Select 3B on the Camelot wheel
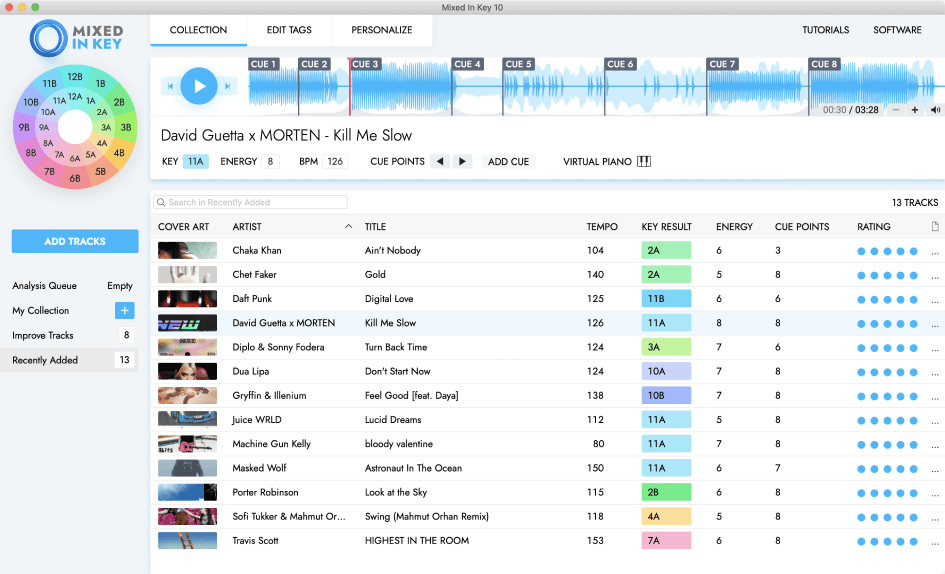This screenshot has height=574, width=945. click(x=126, y=127)
